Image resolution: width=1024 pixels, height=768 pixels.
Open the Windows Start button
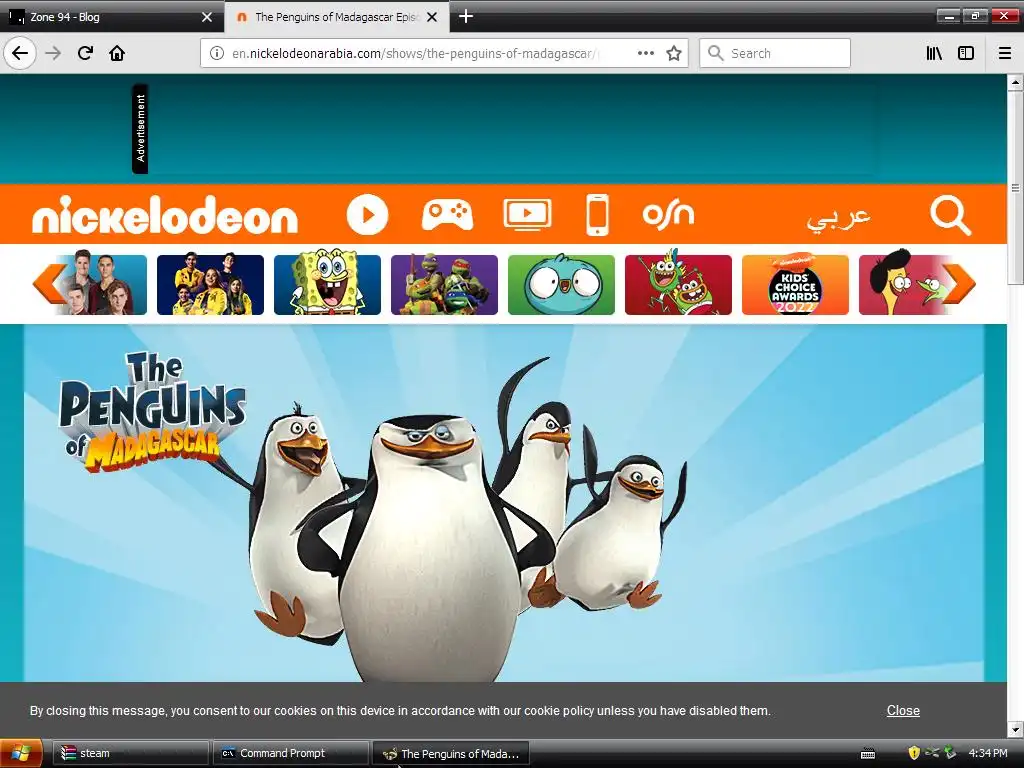pos(21,754)
